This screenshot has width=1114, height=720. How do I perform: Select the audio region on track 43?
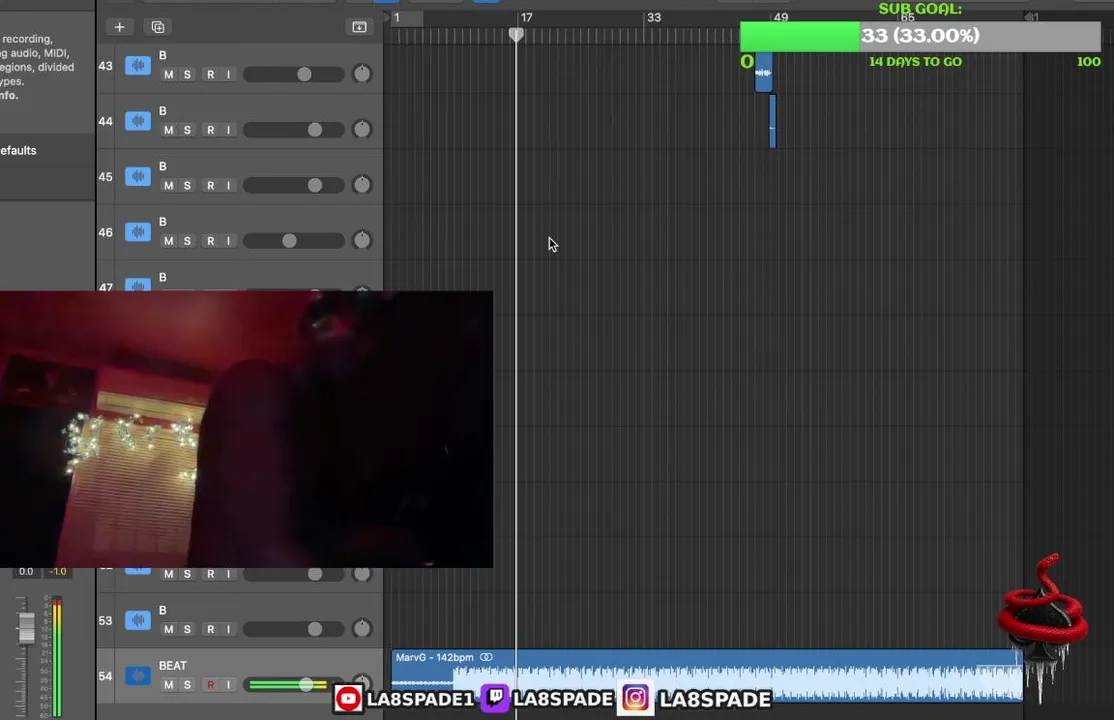(763, 72)
